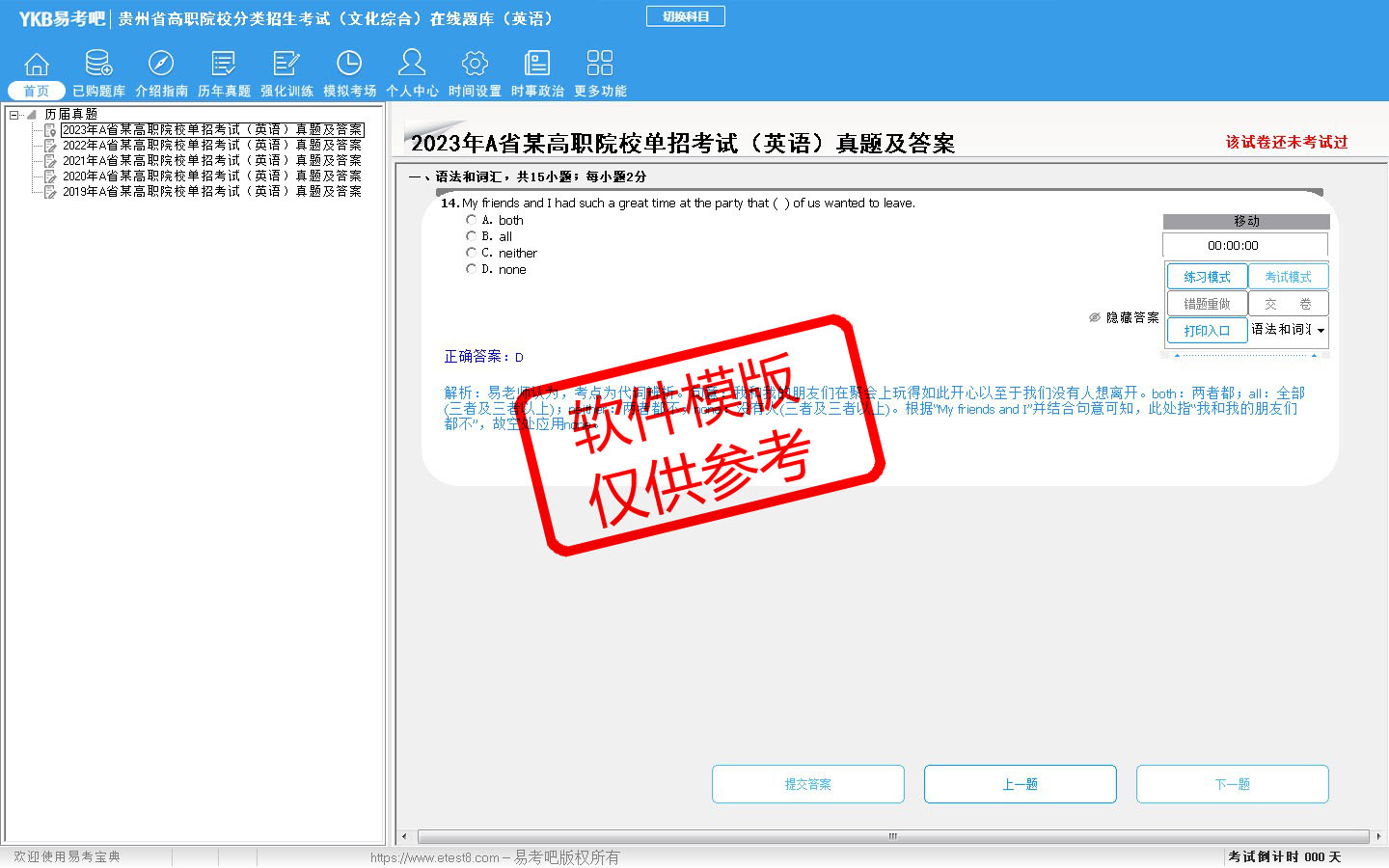Screen dimensions: 1389x868
Task: Click the home icon in the toolbar
Action: [x=37, y=64]
